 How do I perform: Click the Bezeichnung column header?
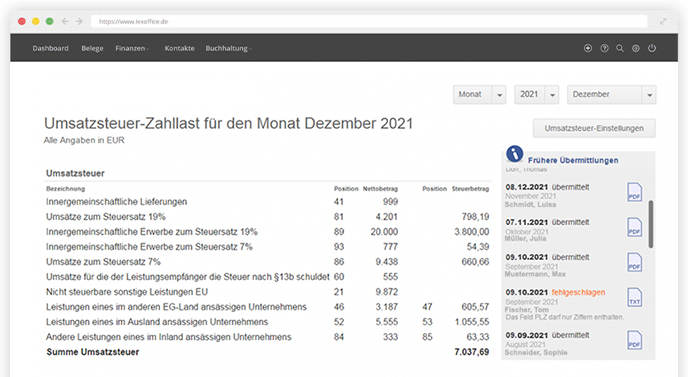pos(65,189)
